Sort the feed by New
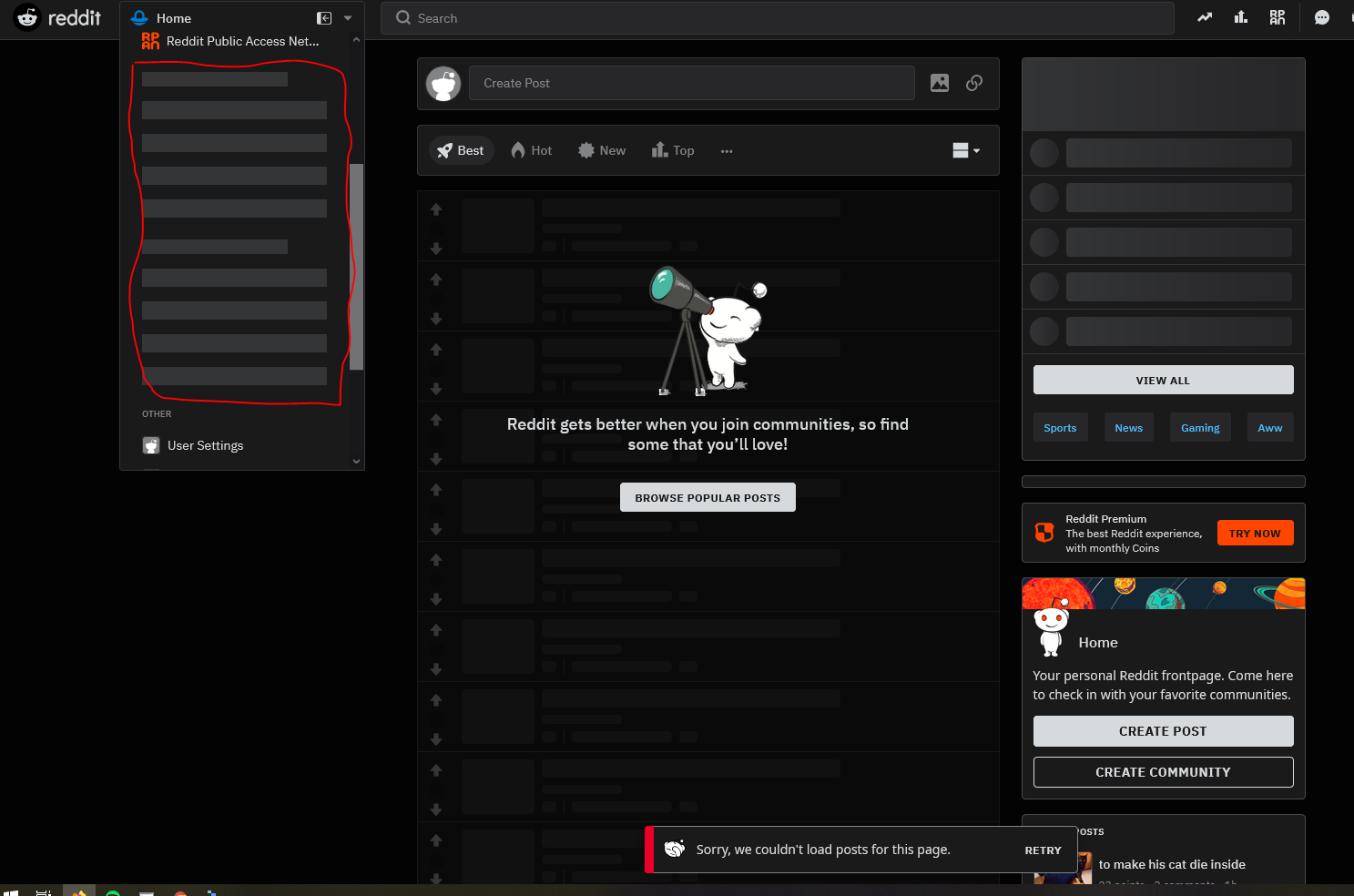 tap(602, 150)
